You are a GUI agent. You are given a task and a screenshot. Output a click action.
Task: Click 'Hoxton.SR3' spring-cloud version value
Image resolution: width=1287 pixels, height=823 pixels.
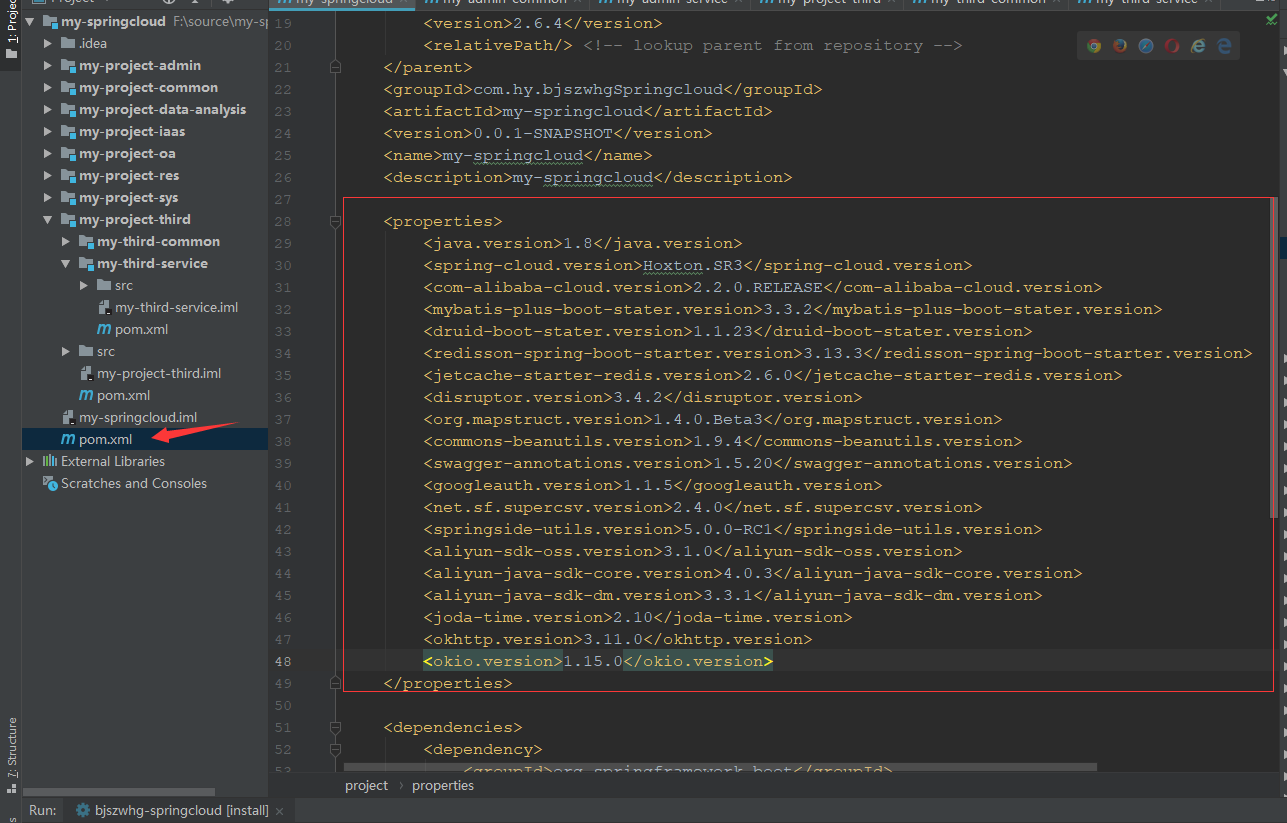tap(692, 266)
